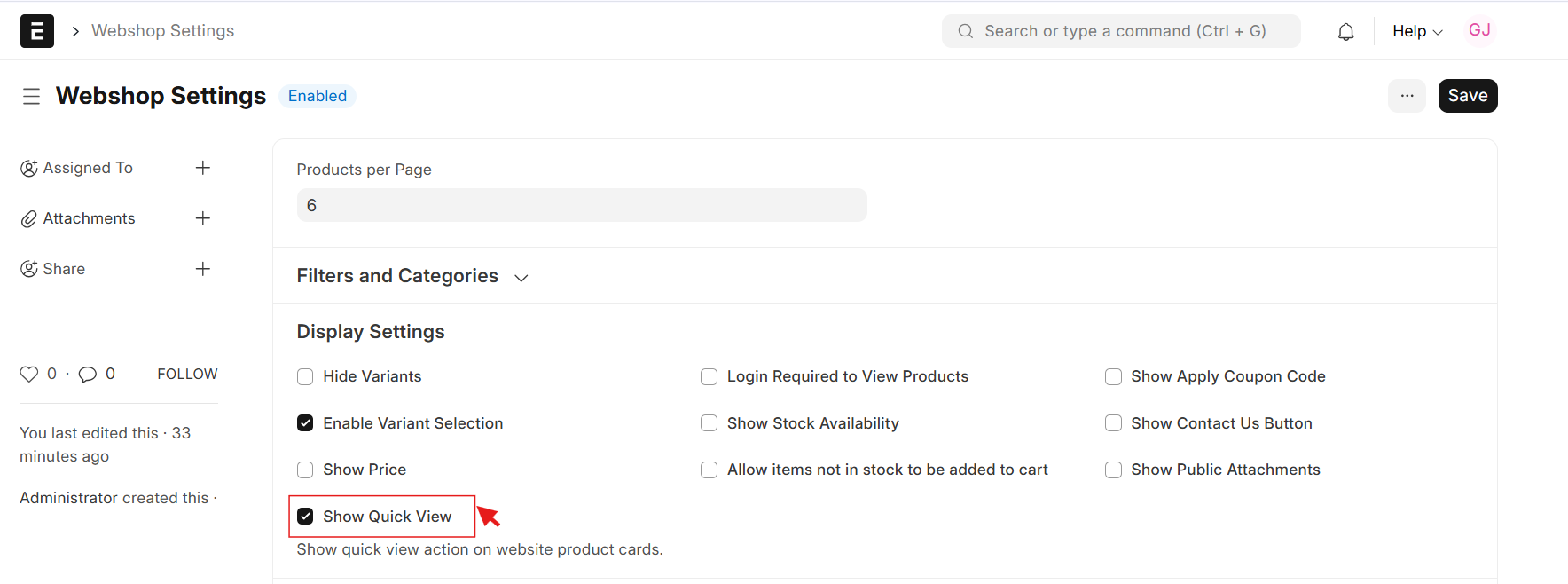Click the GJ user avatar
Viewport: 1568px width, 584px height.
point(1479,30)
